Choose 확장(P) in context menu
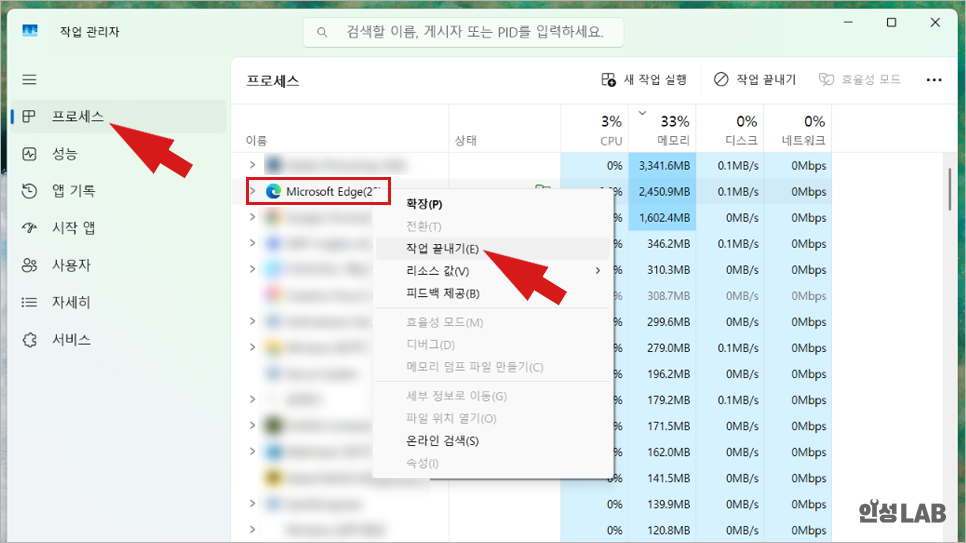The image size is (966, 543). point(492,204)
